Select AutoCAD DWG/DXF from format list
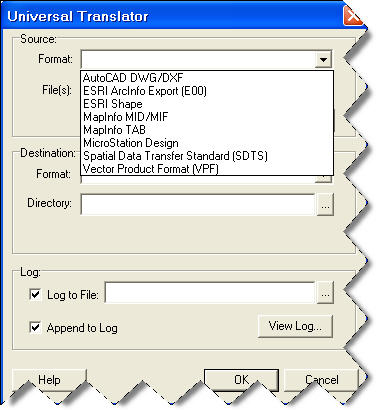This screenshot has height=410, width=376. coord(207,78)
